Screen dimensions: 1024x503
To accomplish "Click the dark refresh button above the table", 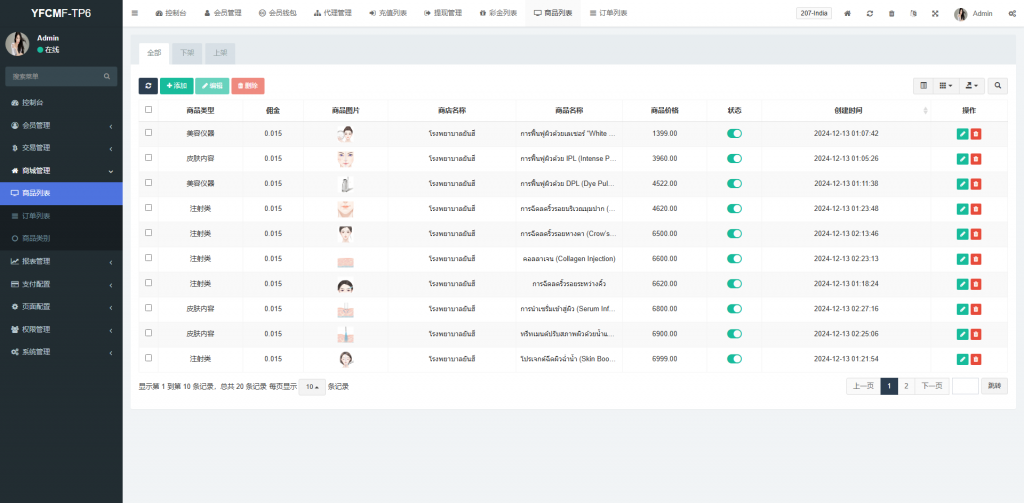I will [x=148, y=86].
